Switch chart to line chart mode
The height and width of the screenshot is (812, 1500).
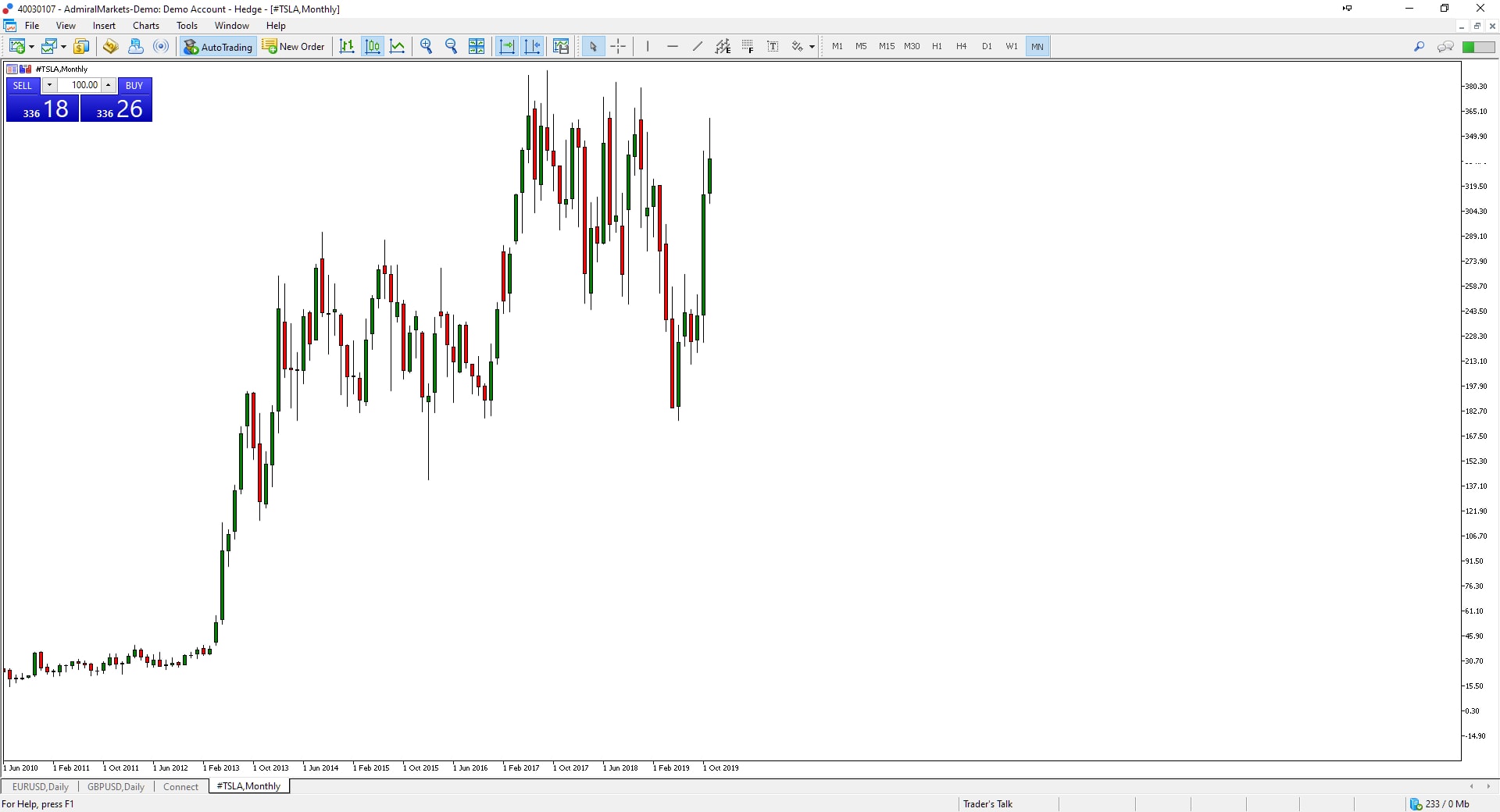398,47
